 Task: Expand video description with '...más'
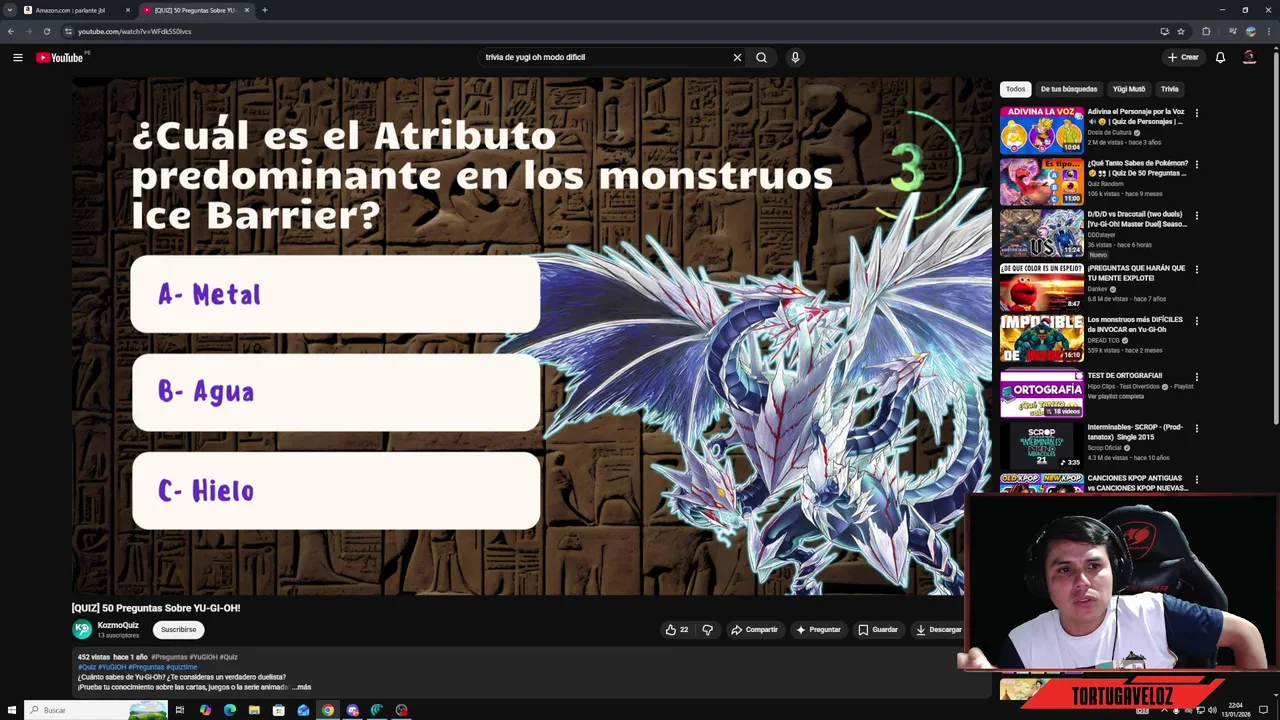coord(301,687)
